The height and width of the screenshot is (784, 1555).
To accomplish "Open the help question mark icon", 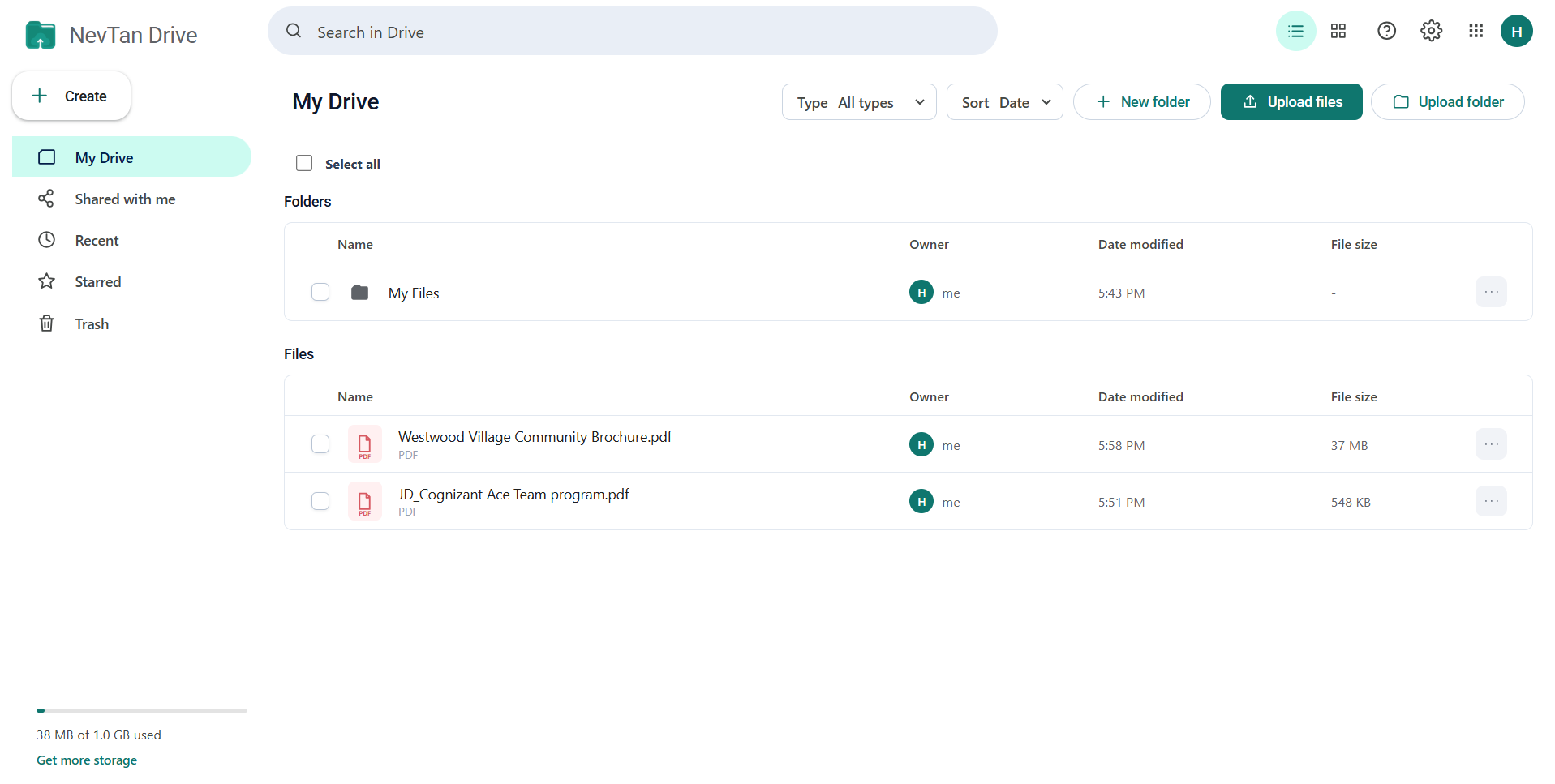I will pyautogui.click(x=1386, y=32).
